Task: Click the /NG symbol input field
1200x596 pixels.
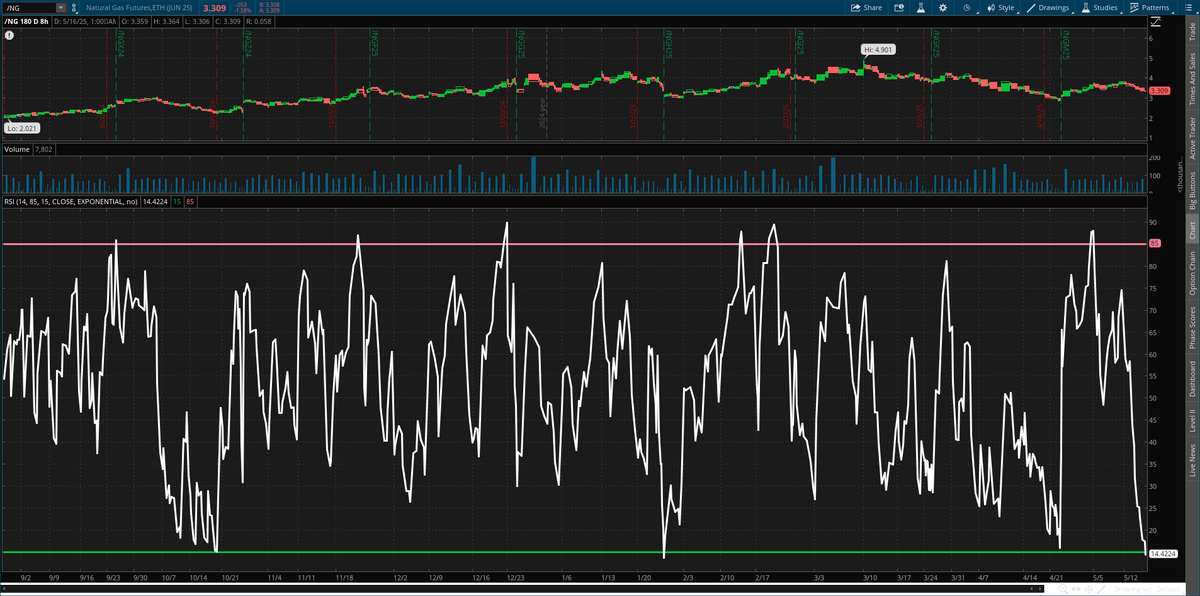Action: click(x=34, y=7)
